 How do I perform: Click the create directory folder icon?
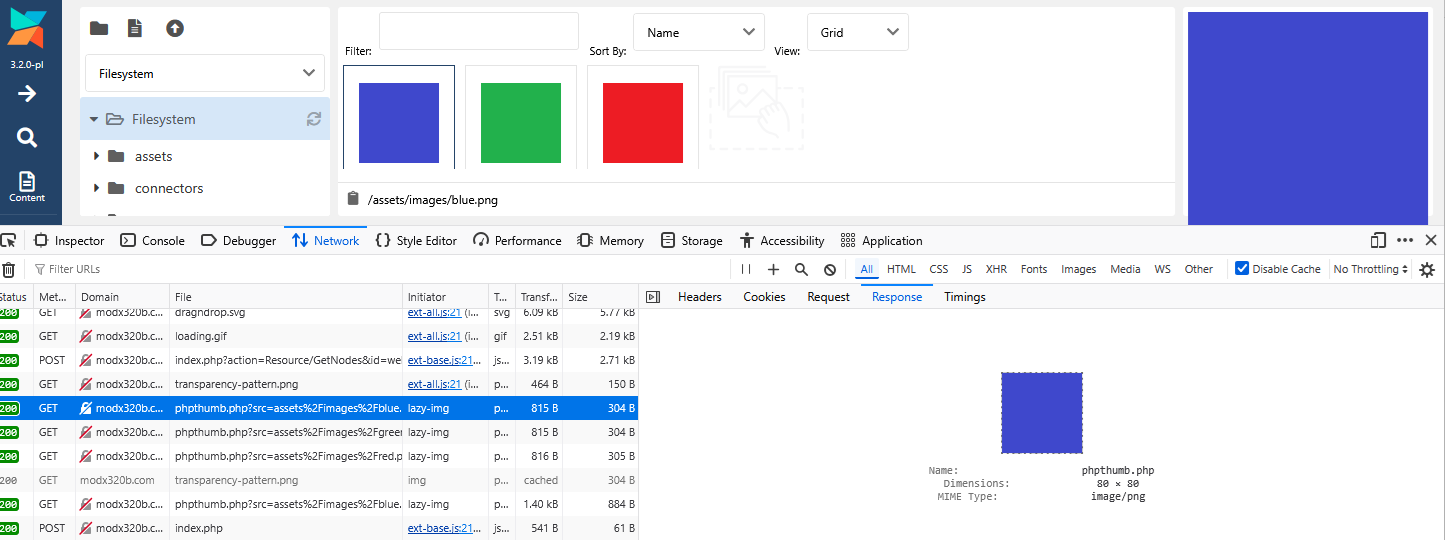(x=99, y=29)
